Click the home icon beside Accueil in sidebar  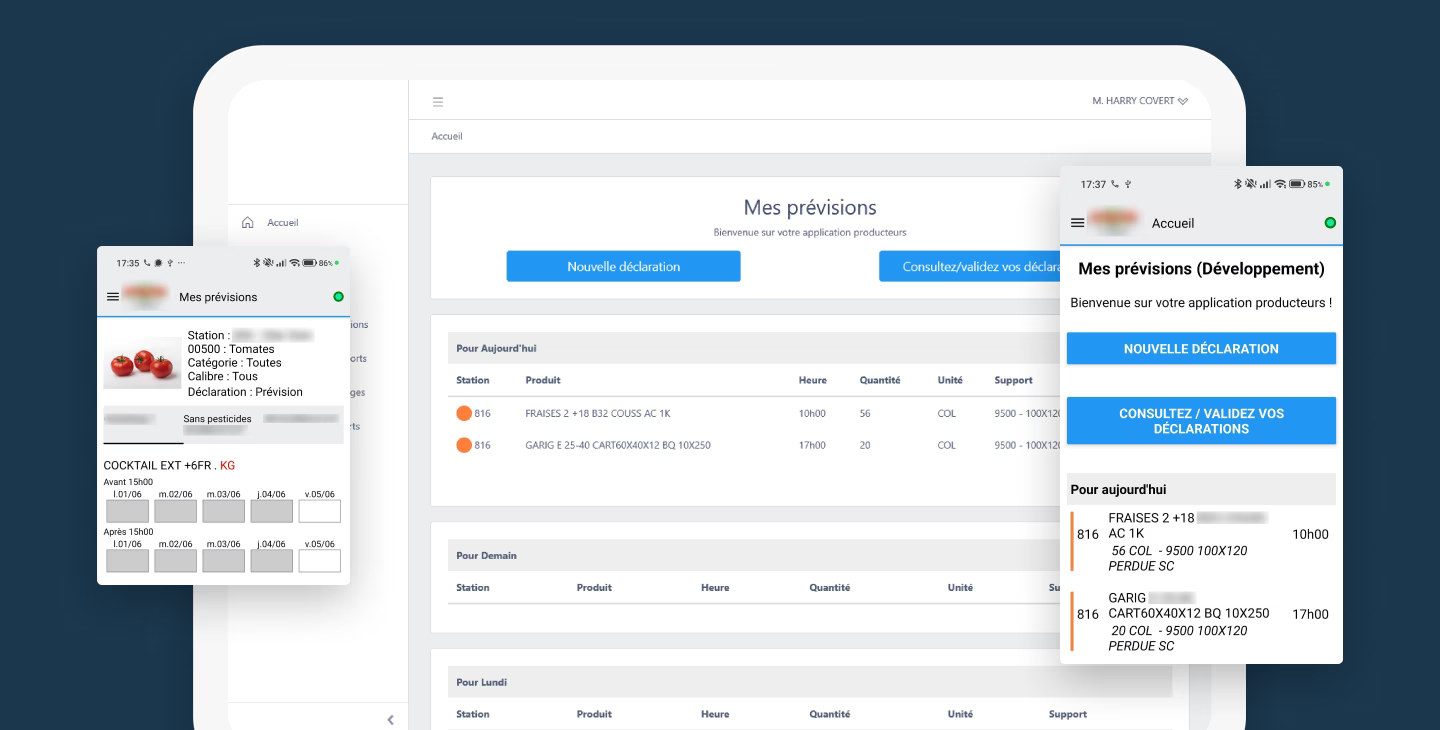[x=248, y=223]
